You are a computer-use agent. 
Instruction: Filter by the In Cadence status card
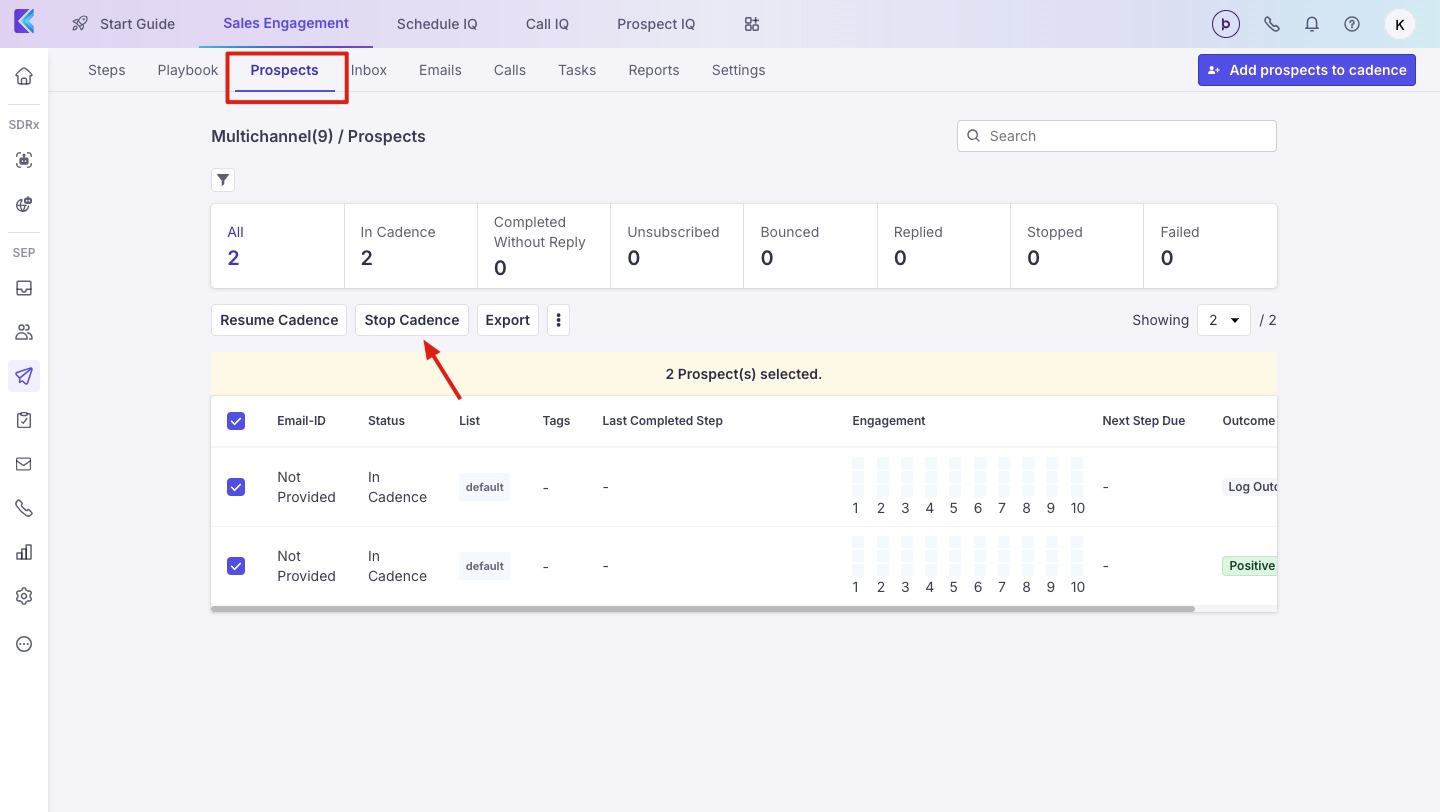coord(411,246)
